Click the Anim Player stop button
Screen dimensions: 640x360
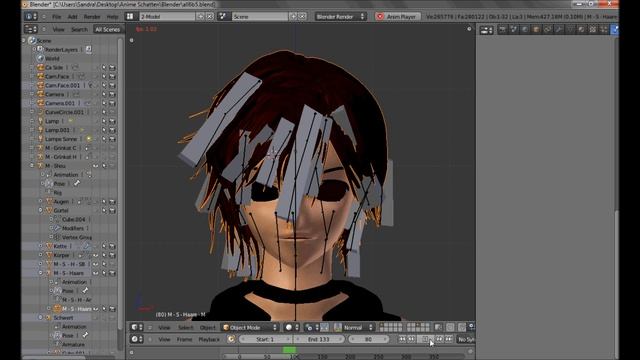point(398,17)
